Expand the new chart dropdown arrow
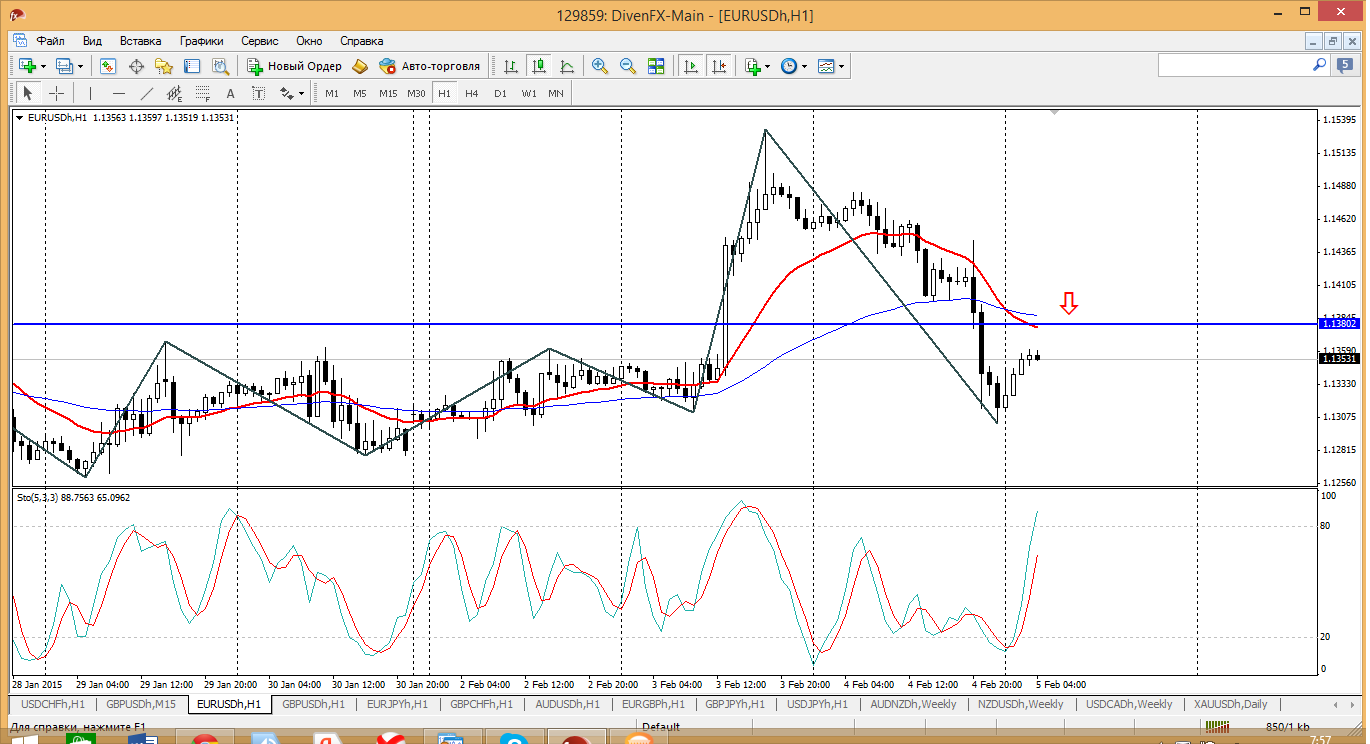Screen dimensions: 1370x744 click(43, 66)
